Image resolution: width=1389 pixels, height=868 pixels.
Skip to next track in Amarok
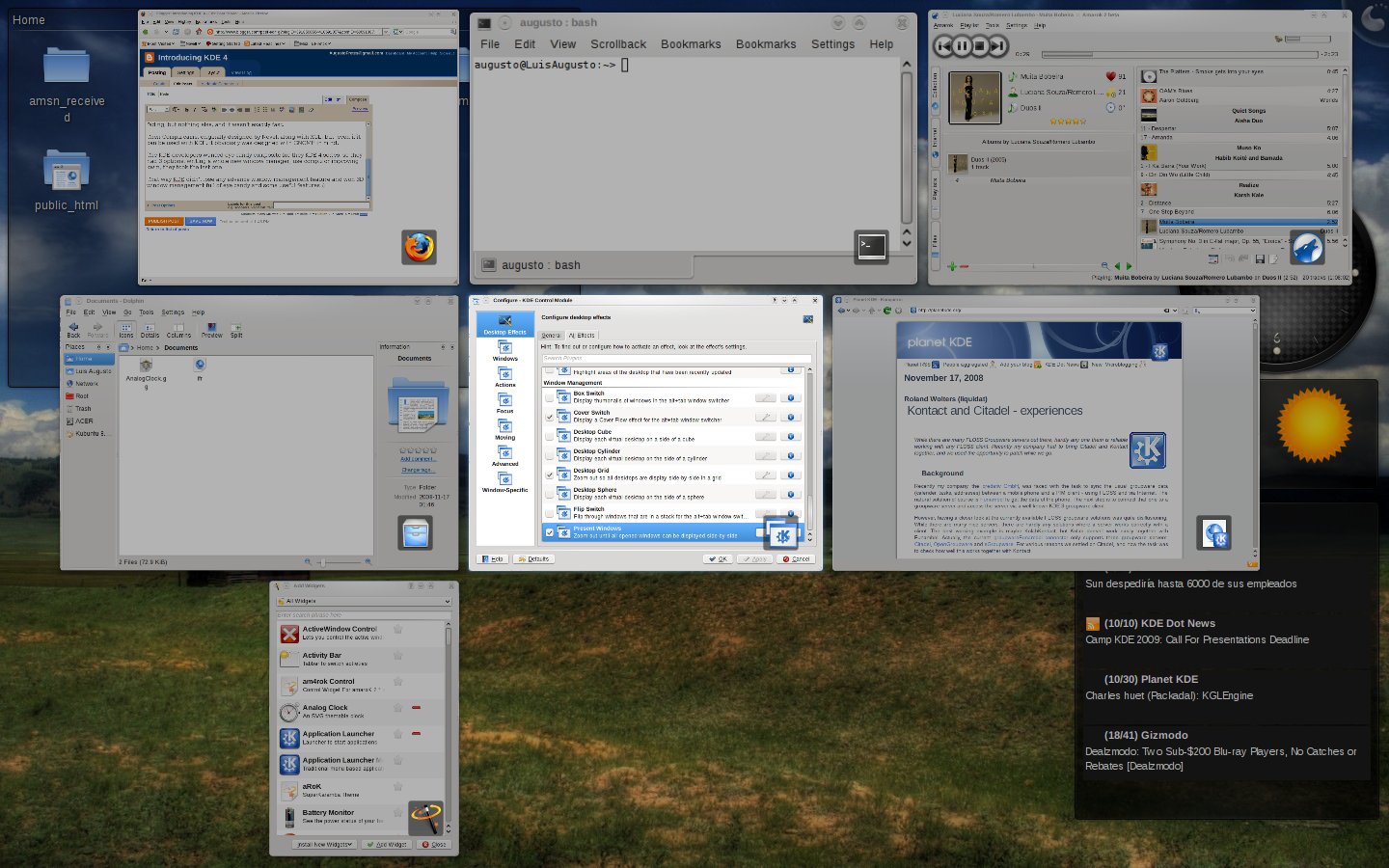[x=997, y=45]
